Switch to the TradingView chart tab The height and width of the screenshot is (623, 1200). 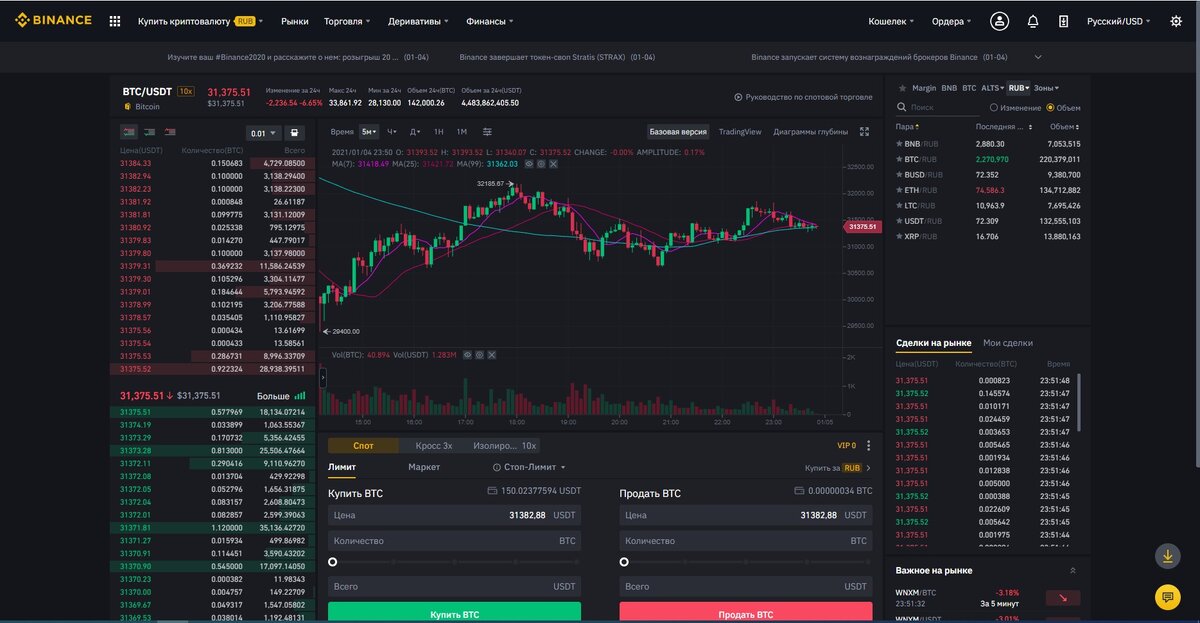click(x=740, y=131)
